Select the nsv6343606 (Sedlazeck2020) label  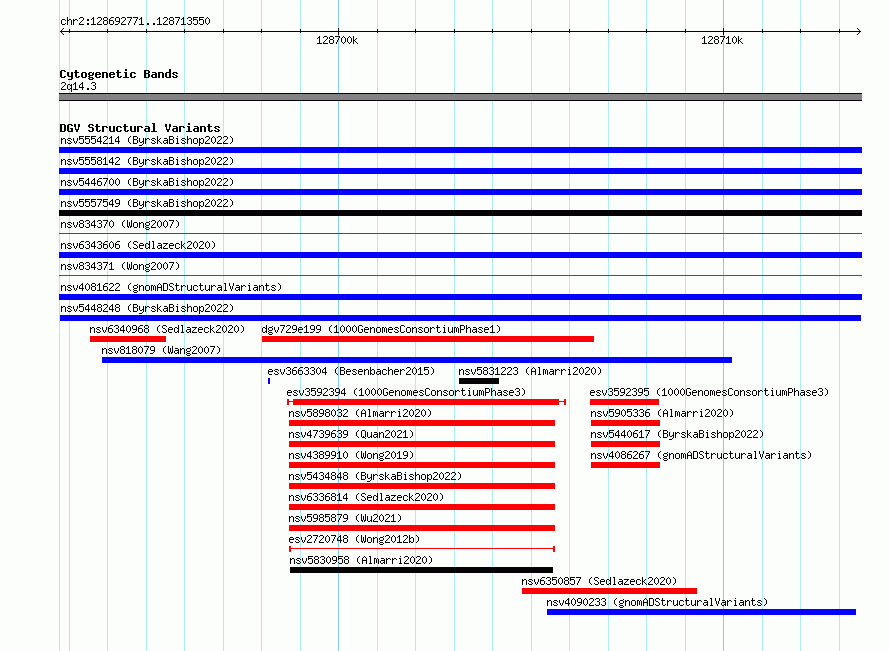[x=138, y=245]
